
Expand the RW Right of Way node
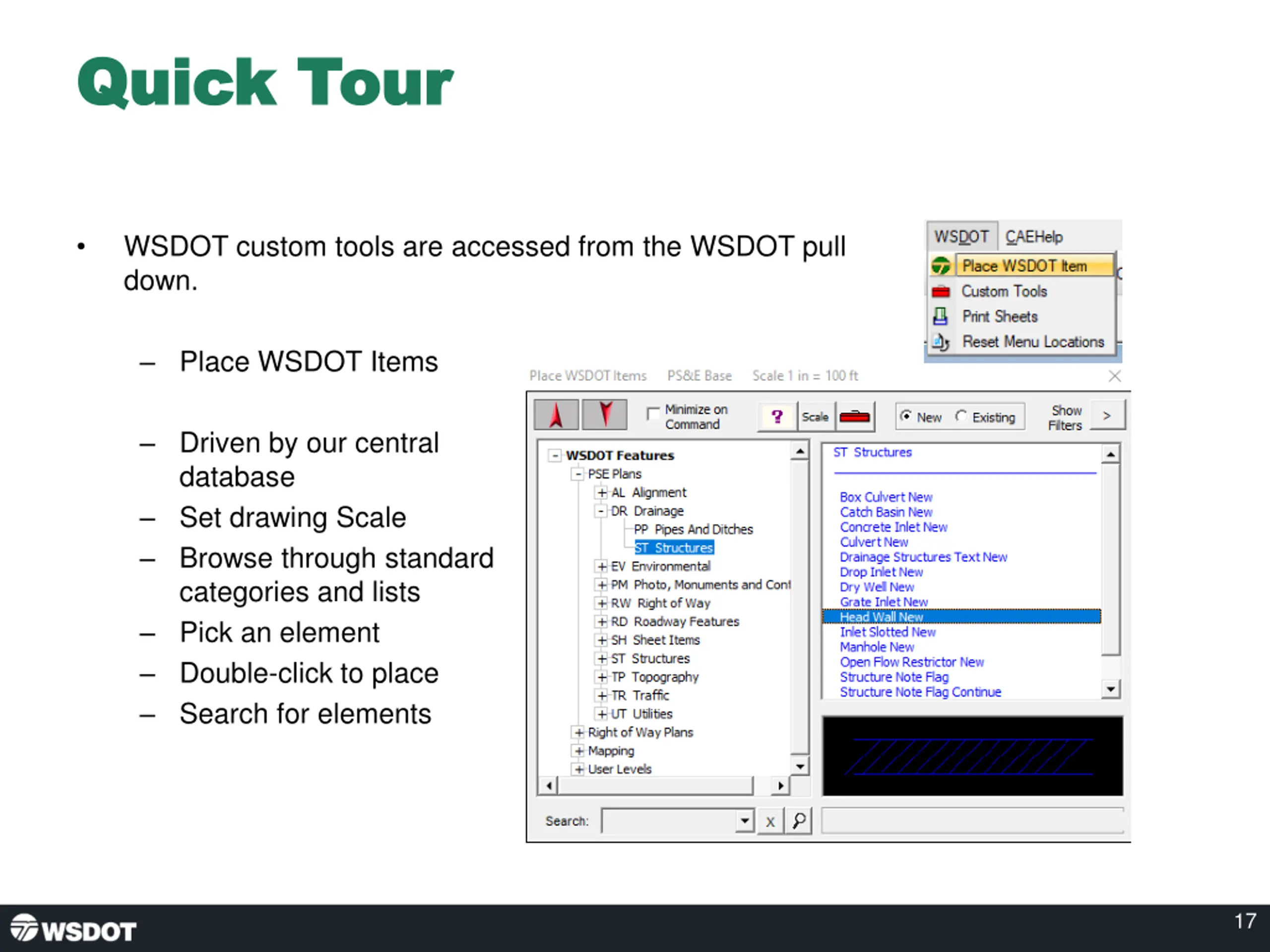602,603
